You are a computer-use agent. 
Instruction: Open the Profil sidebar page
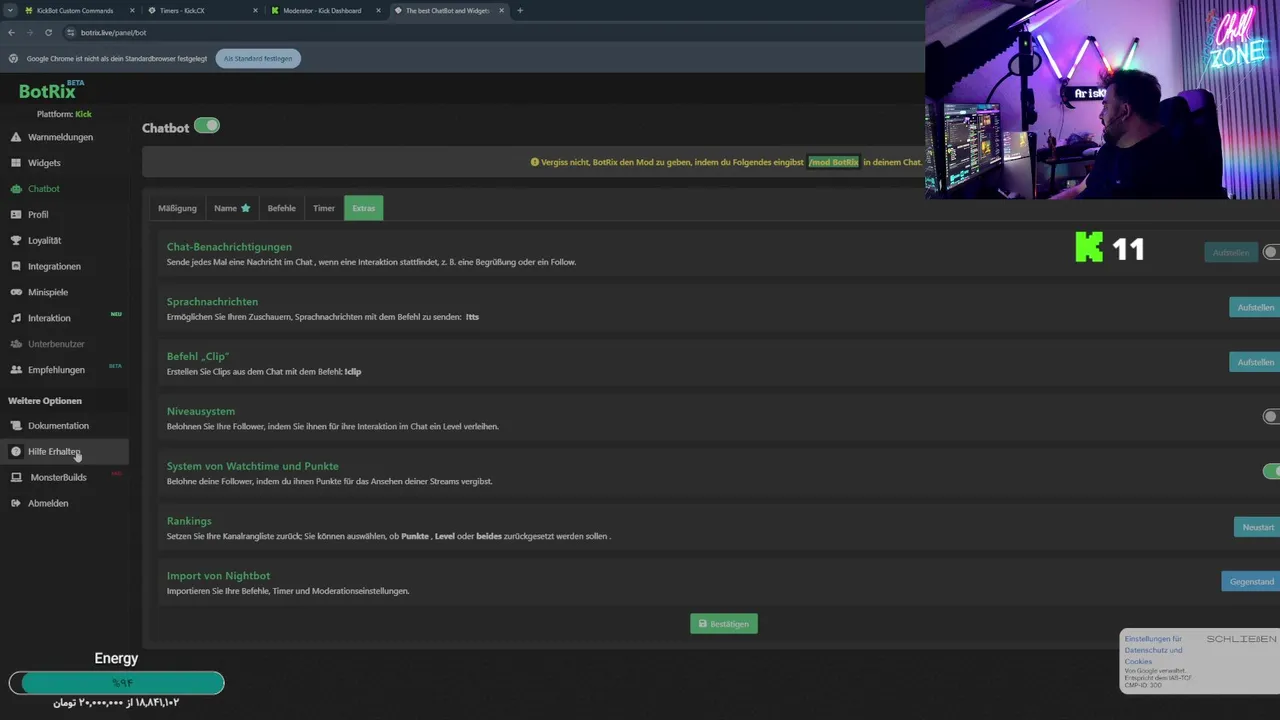(x=38, y=215)
